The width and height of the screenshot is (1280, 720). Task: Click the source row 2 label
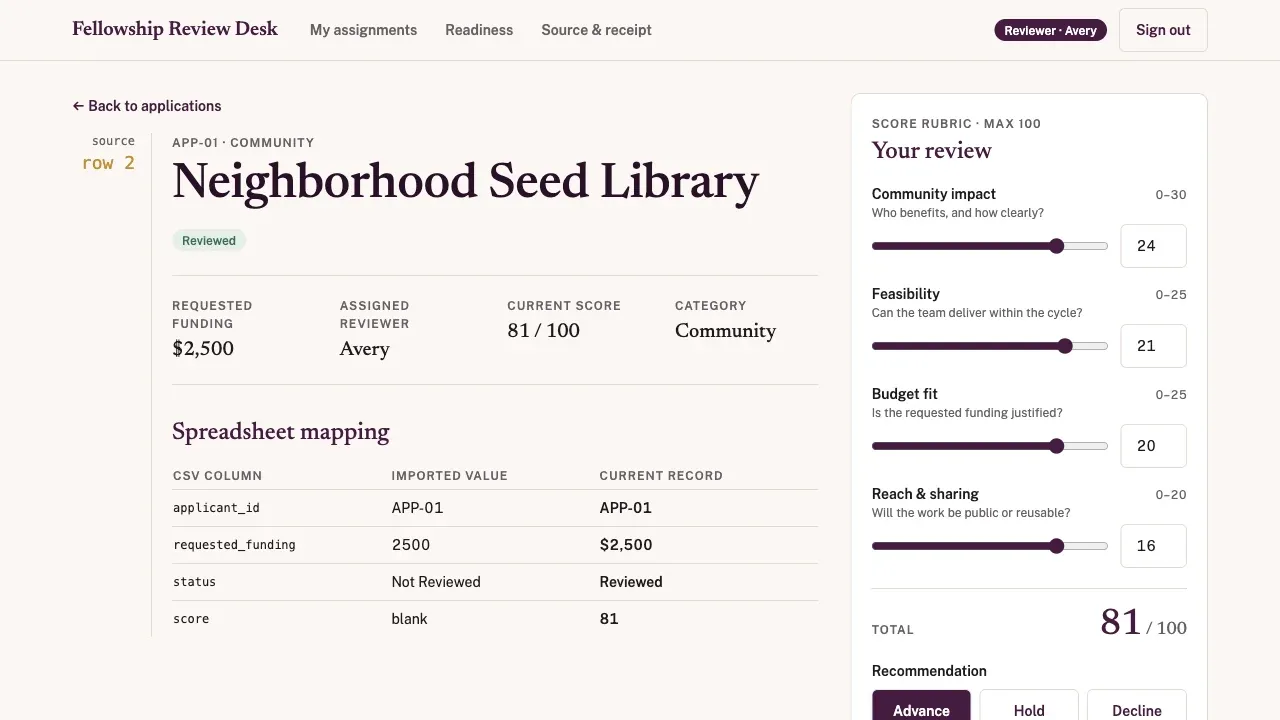coord(109,154)
